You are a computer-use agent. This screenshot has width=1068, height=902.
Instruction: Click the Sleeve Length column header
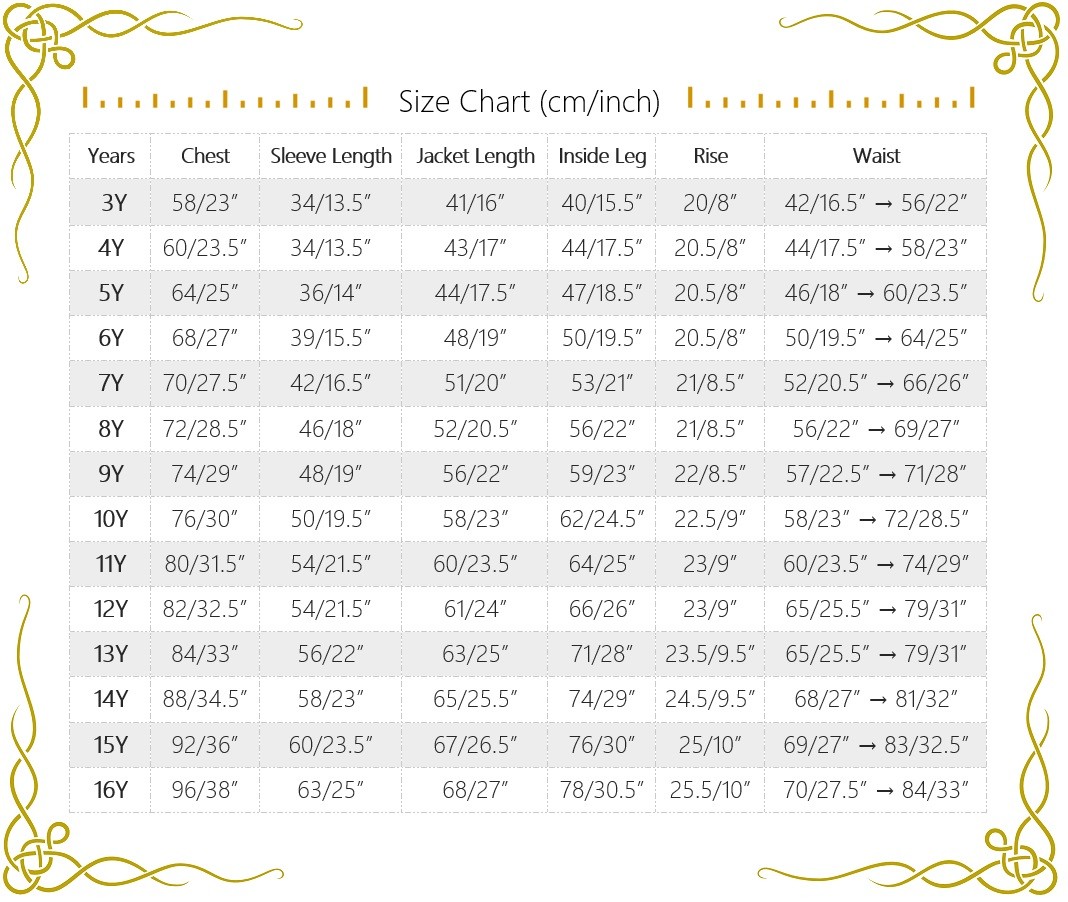[x=331, y=156]
